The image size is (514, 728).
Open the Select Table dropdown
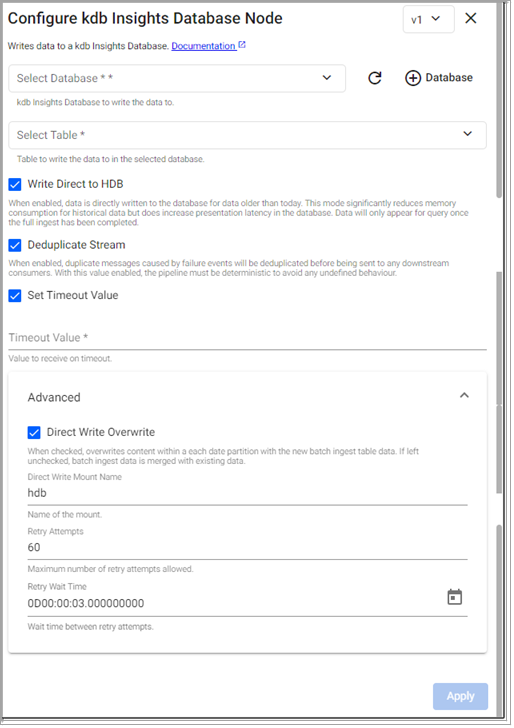pos(247,135)
